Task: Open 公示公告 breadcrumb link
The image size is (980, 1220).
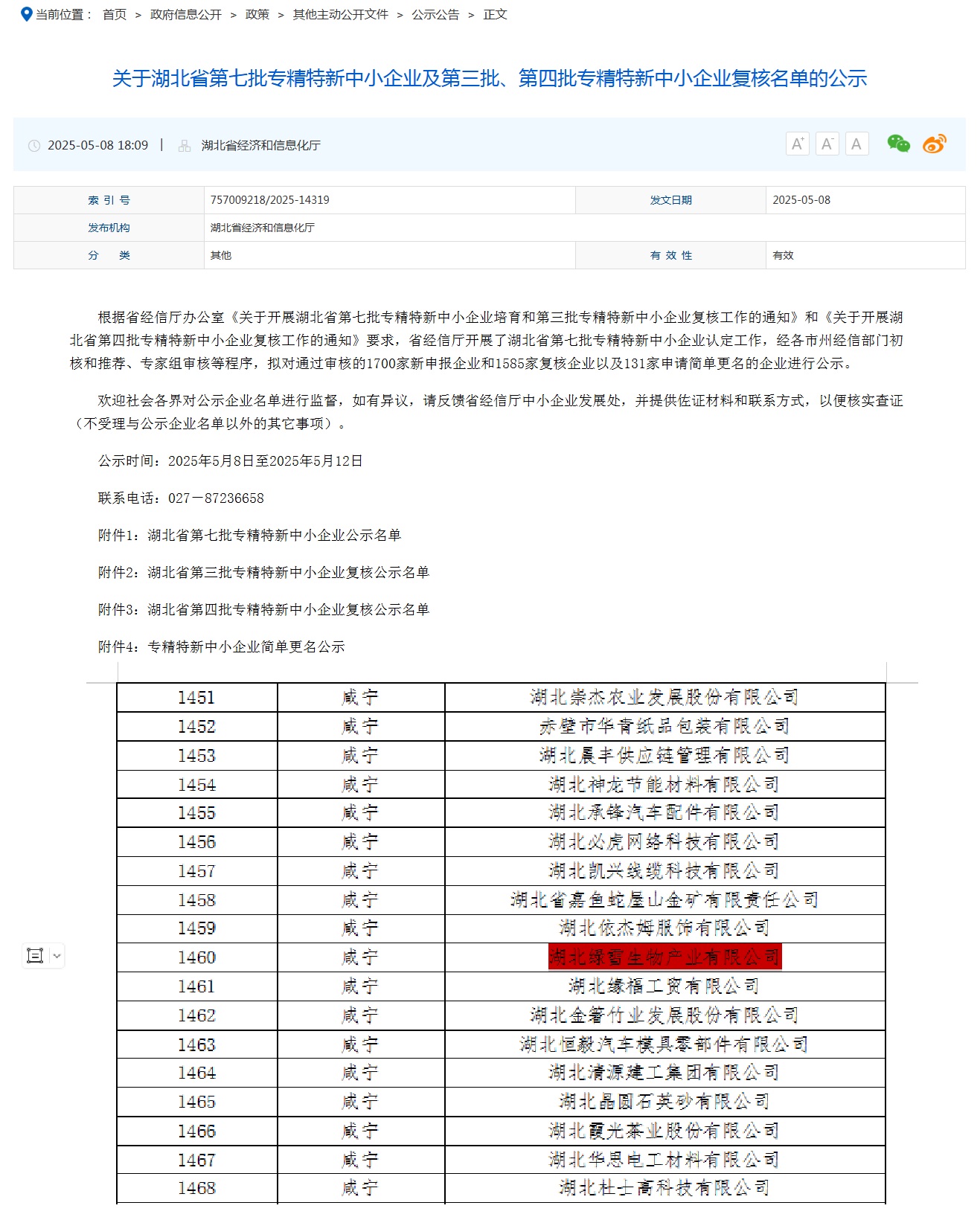Action: click(x=435, y=14)
